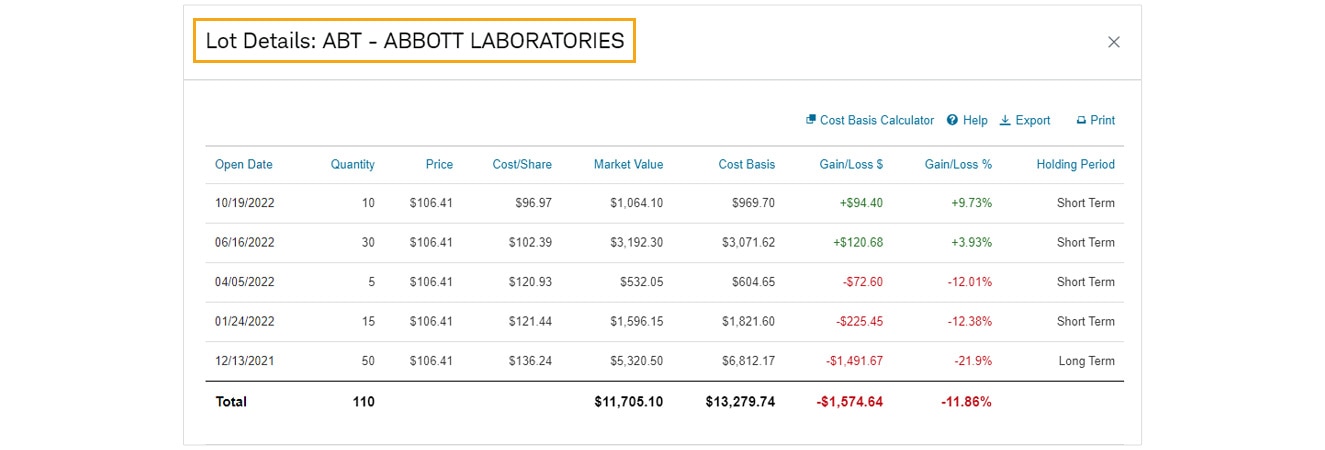Sort by Market Value column header
1325x450 pixels.
[x=628, y=165]
